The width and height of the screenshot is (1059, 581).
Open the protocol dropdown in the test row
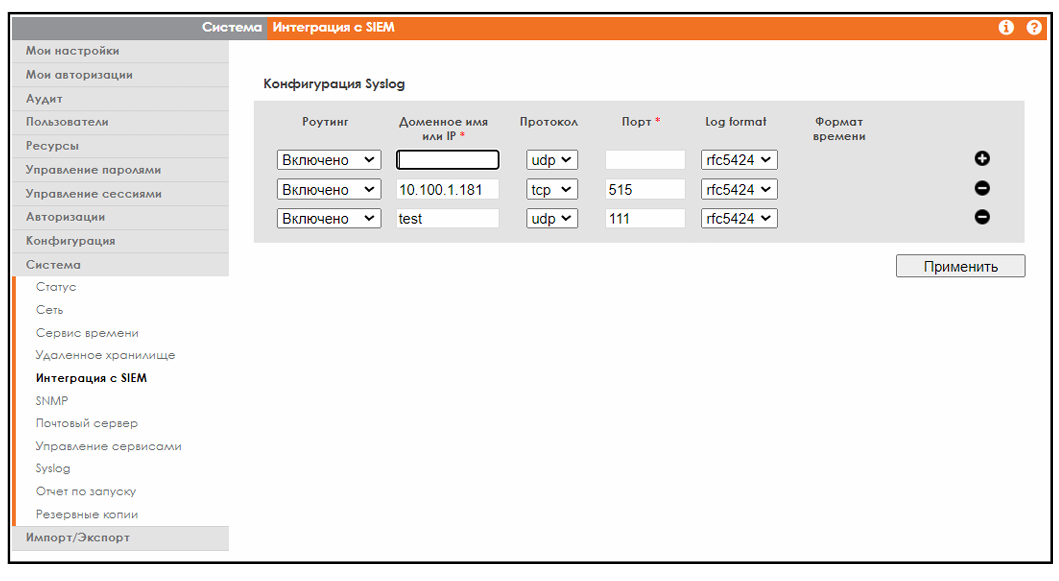(x=552, y=218)
